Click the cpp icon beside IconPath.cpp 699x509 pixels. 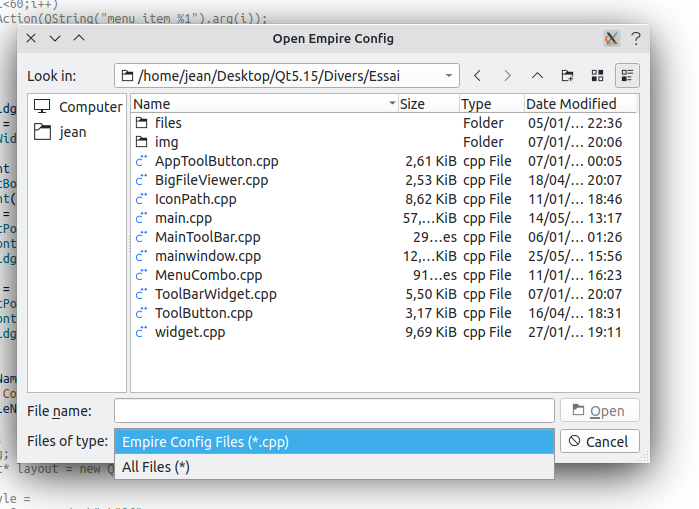141,199
